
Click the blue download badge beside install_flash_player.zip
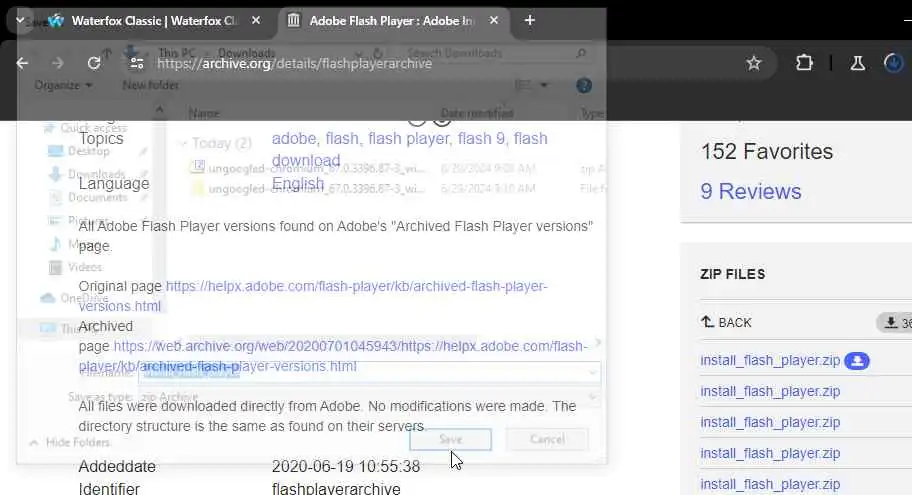point(857,361)
